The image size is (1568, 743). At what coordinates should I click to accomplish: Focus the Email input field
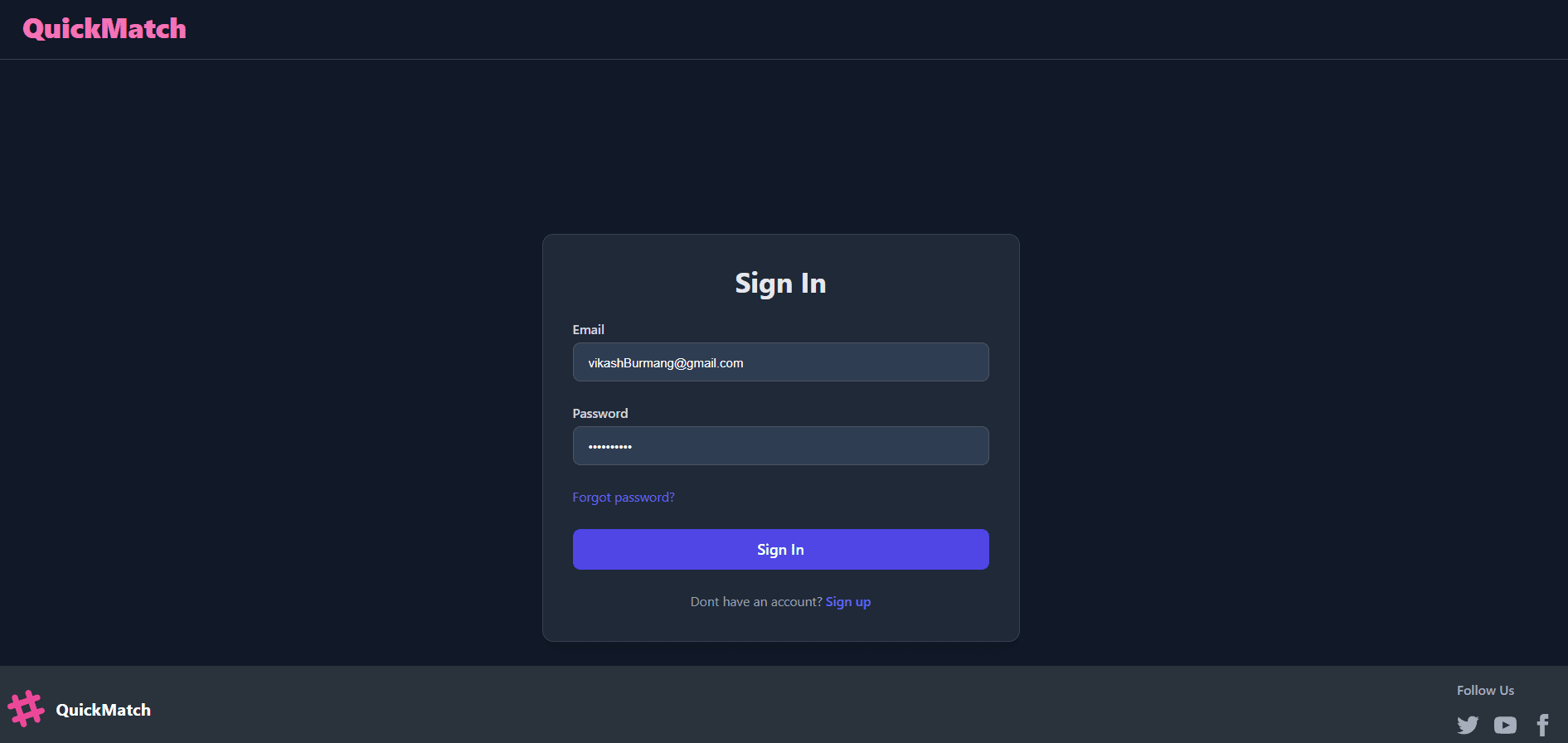[780, 362]
